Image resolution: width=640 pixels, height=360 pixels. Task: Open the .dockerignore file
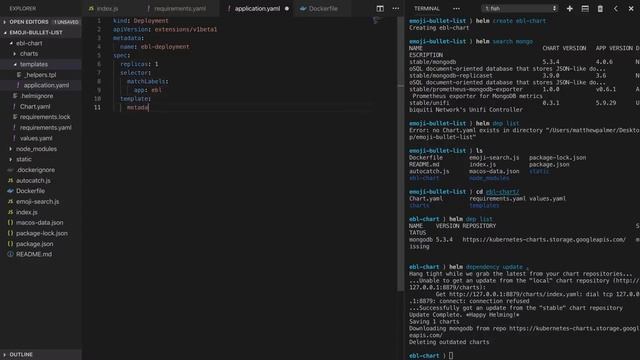click(x=35, y=170)
